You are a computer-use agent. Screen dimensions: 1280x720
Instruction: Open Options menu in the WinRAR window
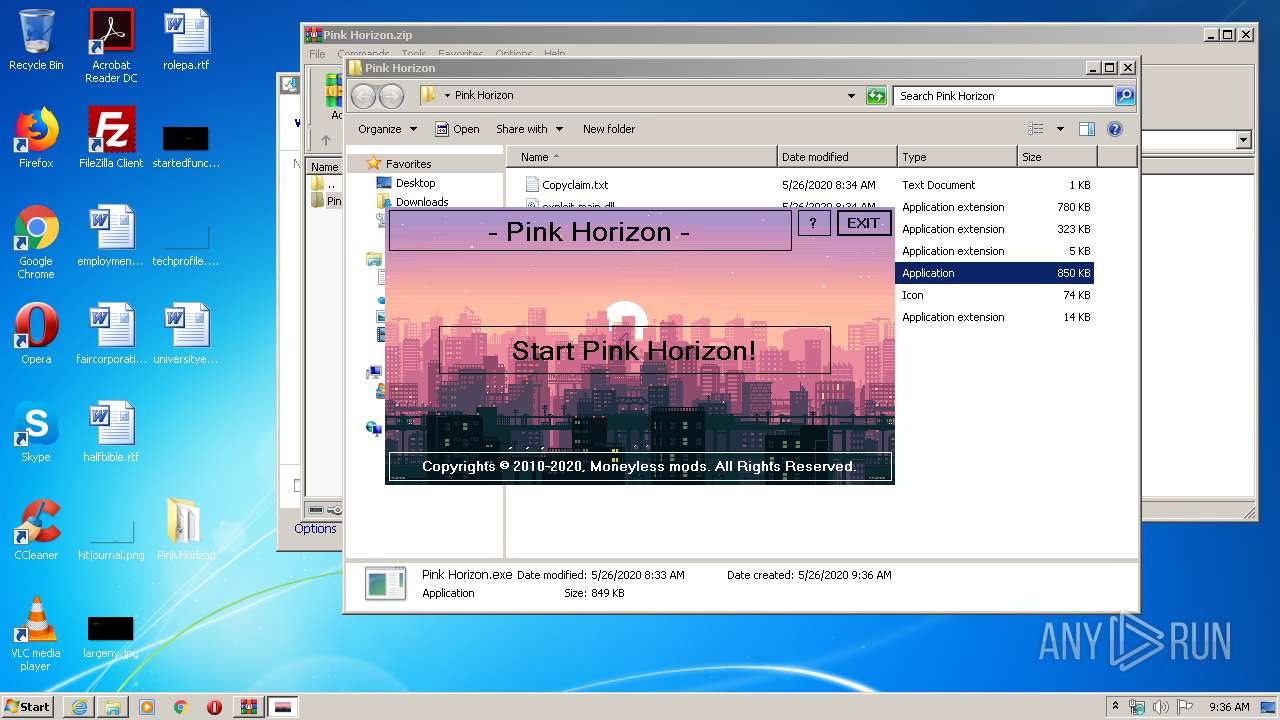[x=513, y=54]
